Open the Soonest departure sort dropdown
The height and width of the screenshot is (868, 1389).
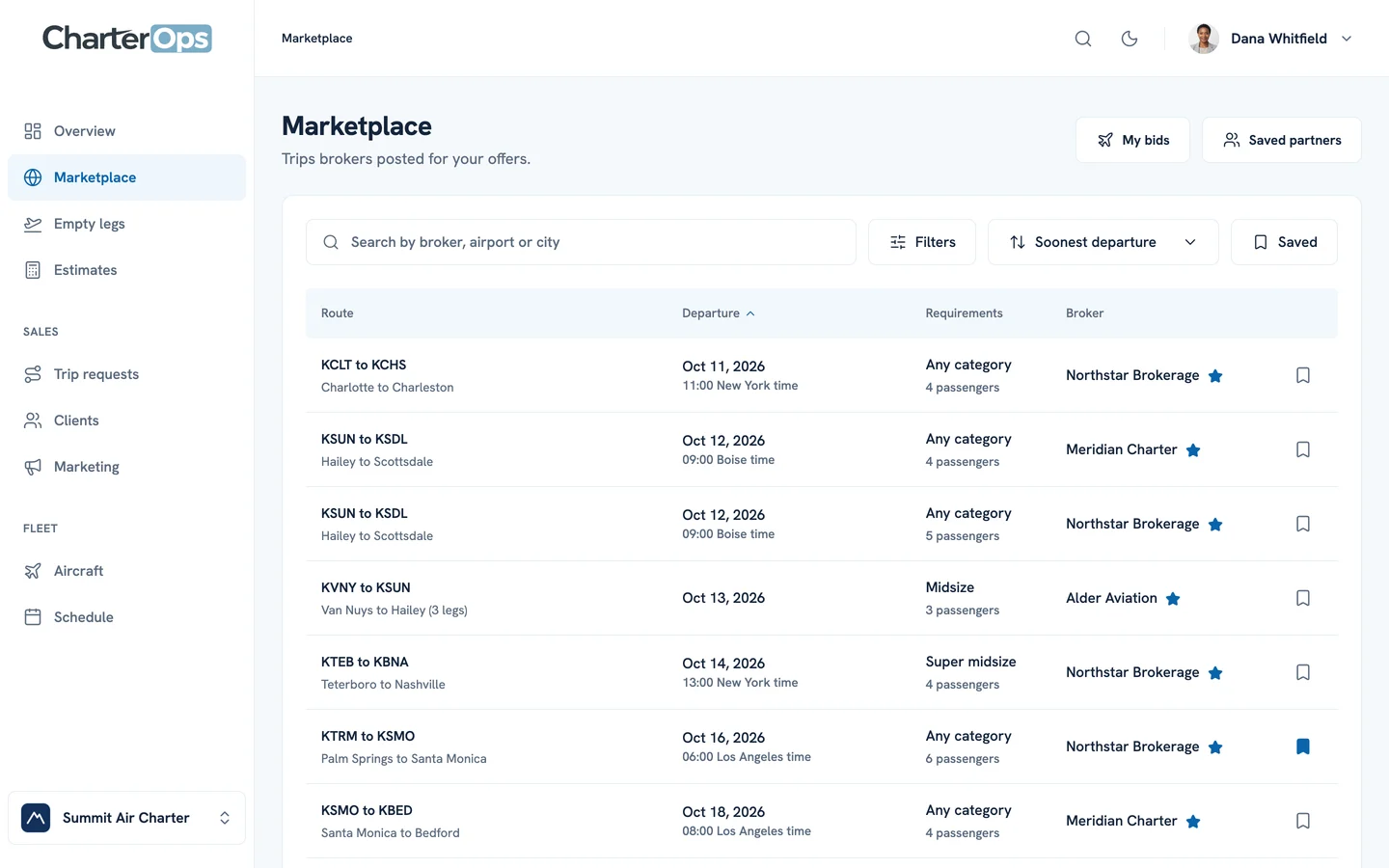(x=1103, y=242)
